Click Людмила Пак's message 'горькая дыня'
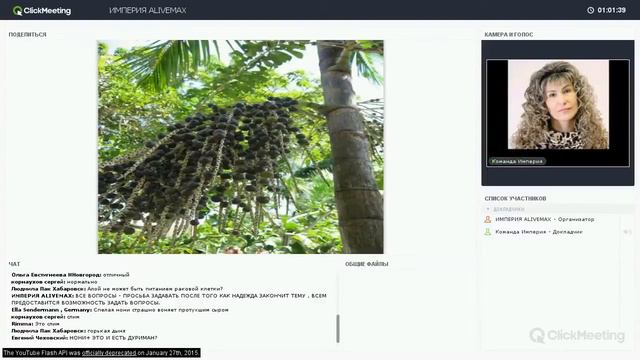The image size is (640, 360). click(69, 331)
